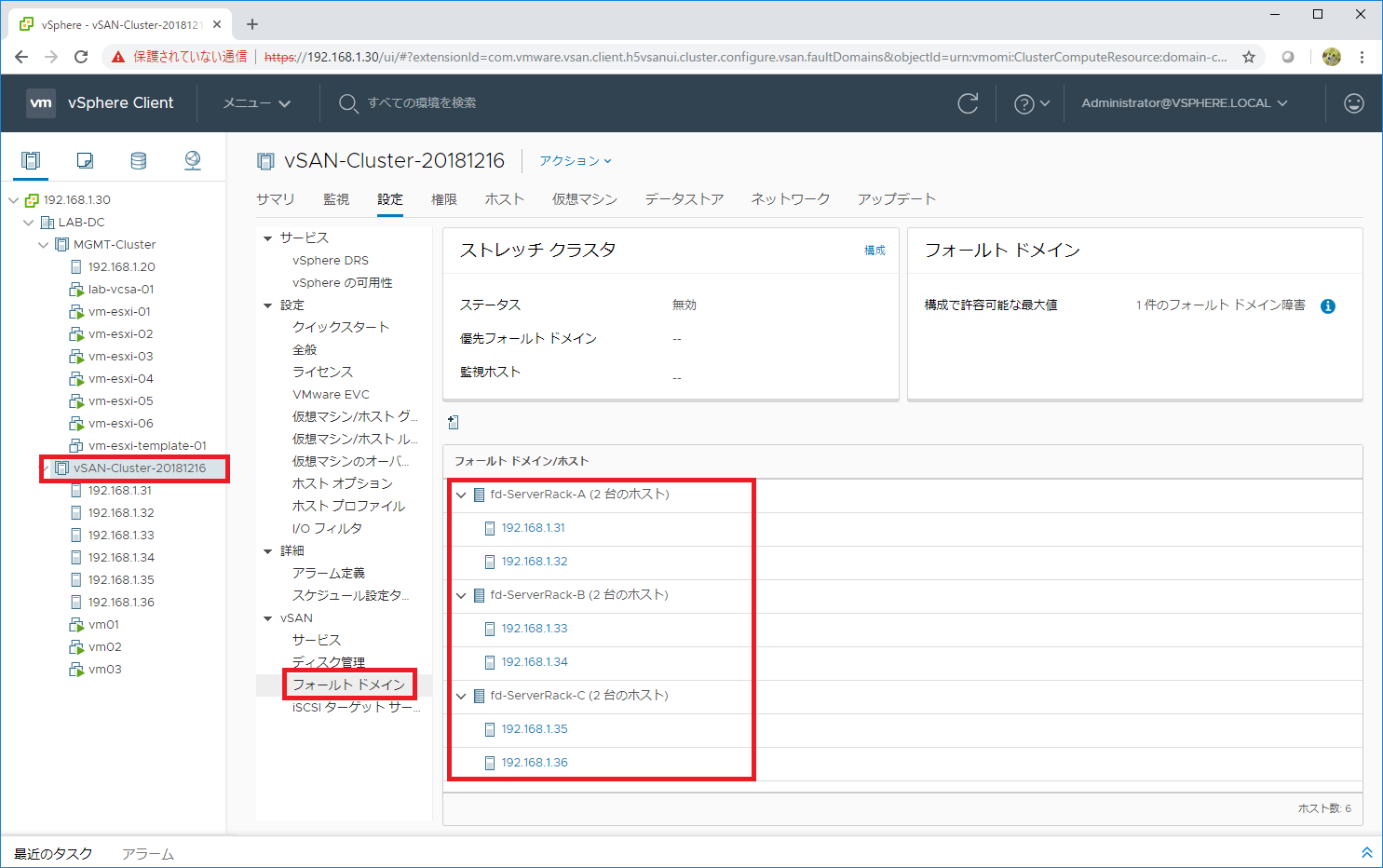The height and width of the screenshot is (868, 1383).
Task: Collapse the vSAN settings section
Action: pos(268,618)
